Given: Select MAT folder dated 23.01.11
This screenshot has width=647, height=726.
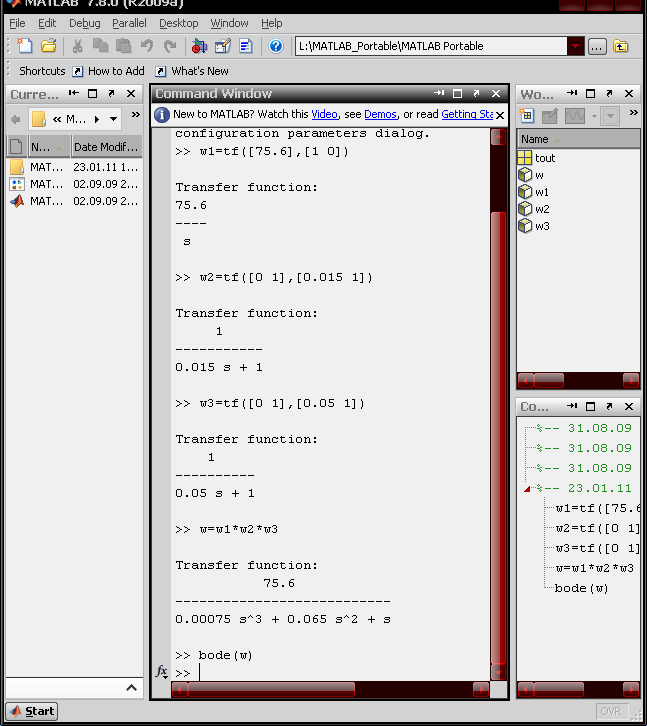Looking at the screenshot, I should coord(74,167).
